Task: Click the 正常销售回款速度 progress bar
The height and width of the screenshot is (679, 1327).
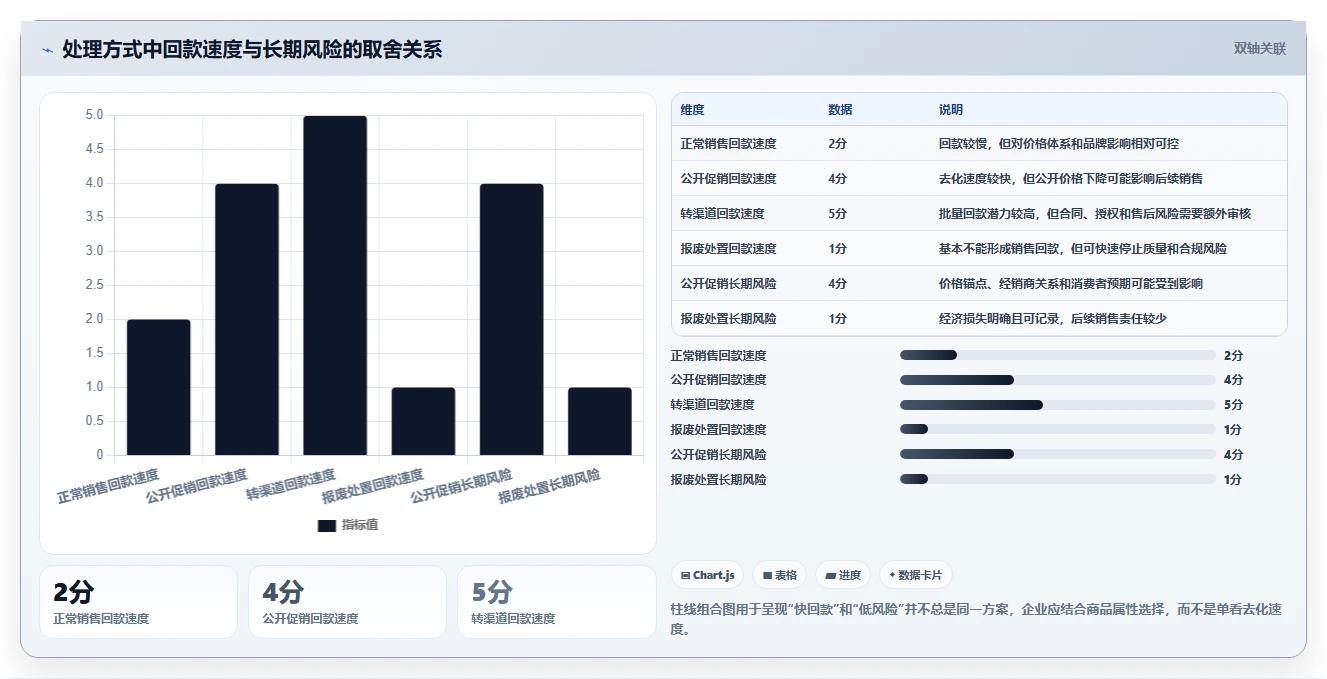Action: pos(1058,355)
